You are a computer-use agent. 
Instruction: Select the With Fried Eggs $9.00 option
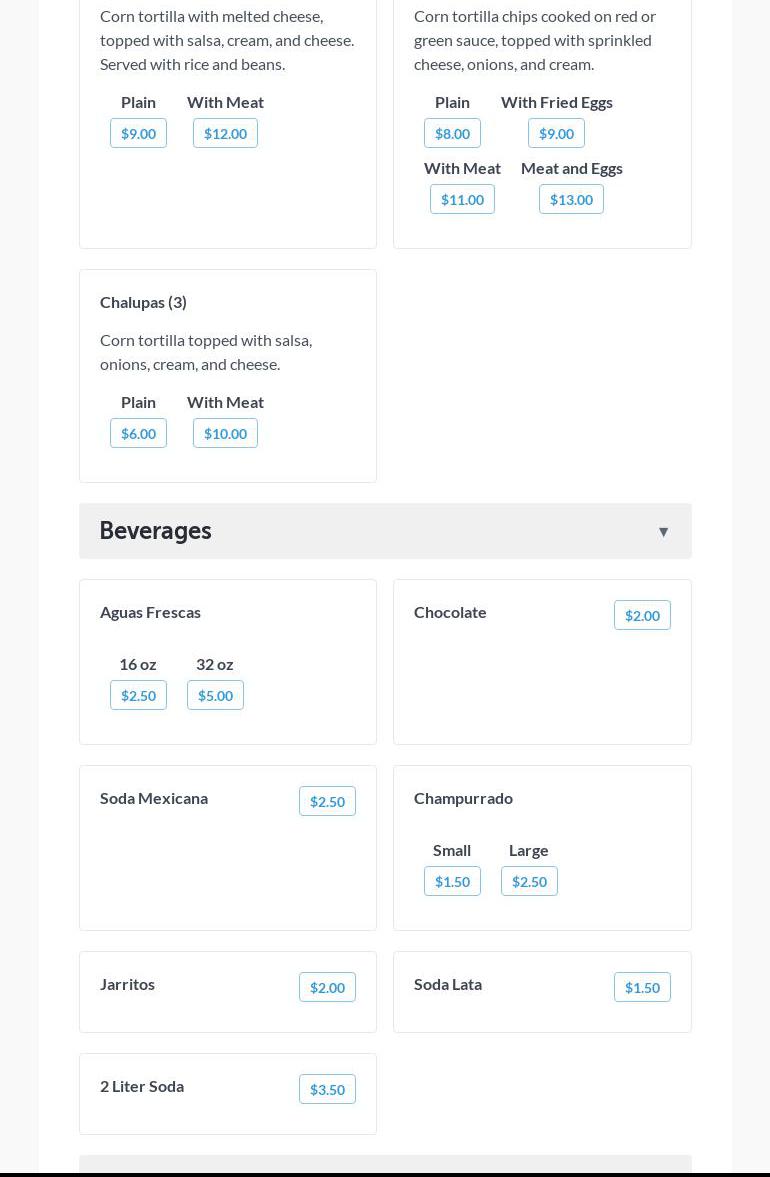pyautogui.click(x=556, y=134)
